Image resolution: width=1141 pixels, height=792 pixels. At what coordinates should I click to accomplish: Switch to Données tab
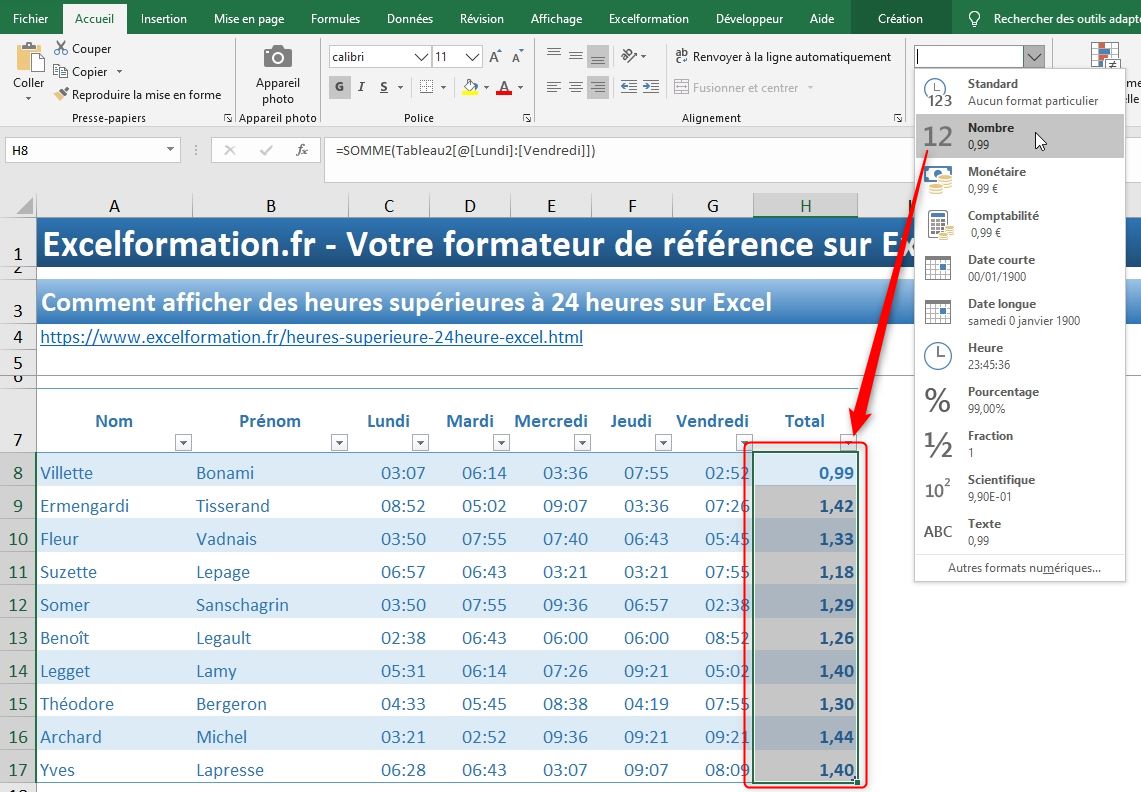coord(410,19)
